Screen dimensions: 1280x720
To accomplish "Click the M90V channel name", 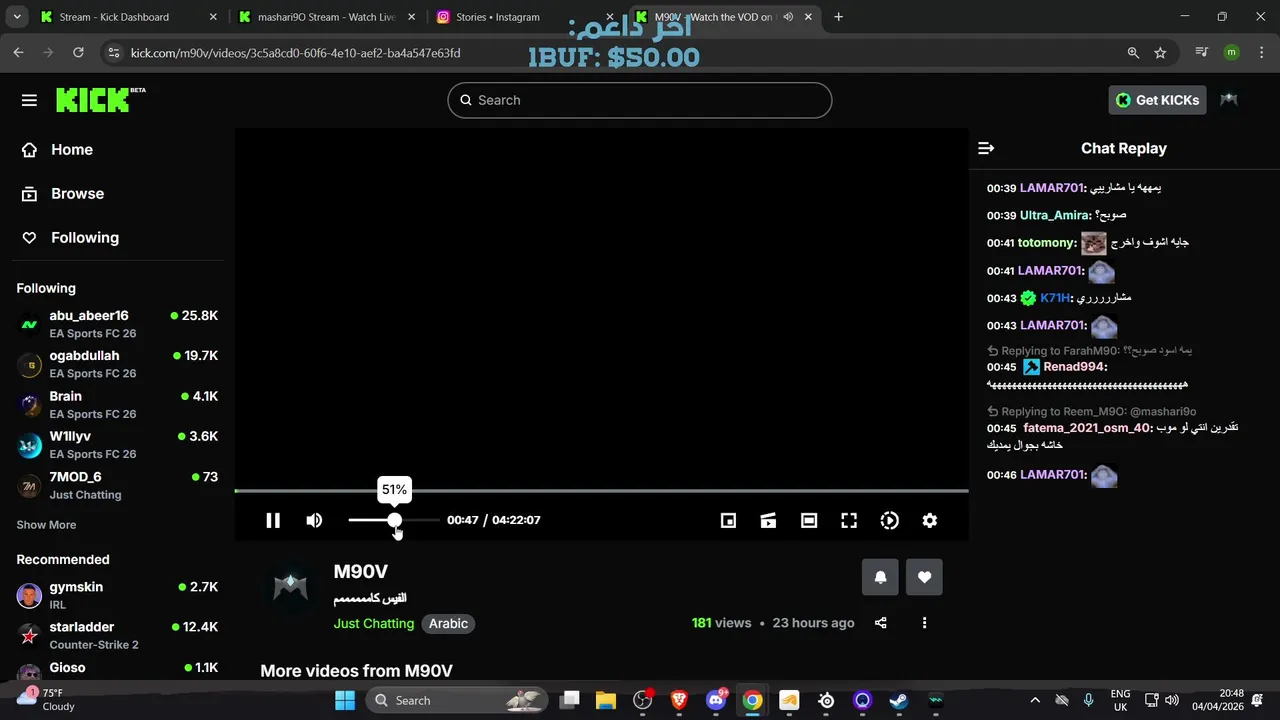I will pyautogui.click(x=360, y=572).
